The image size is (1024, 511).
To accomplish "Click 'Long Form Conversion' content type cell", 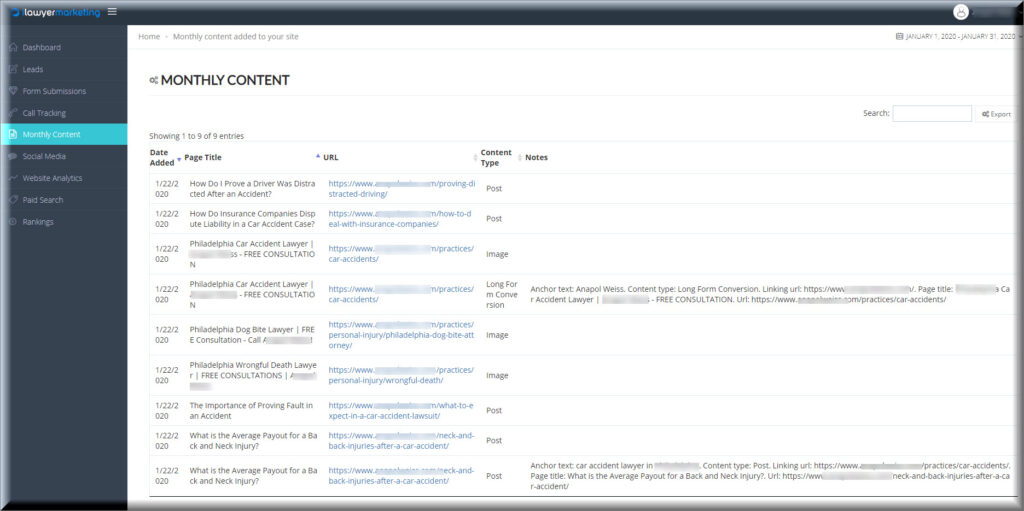I will click(x=502, y=294).
